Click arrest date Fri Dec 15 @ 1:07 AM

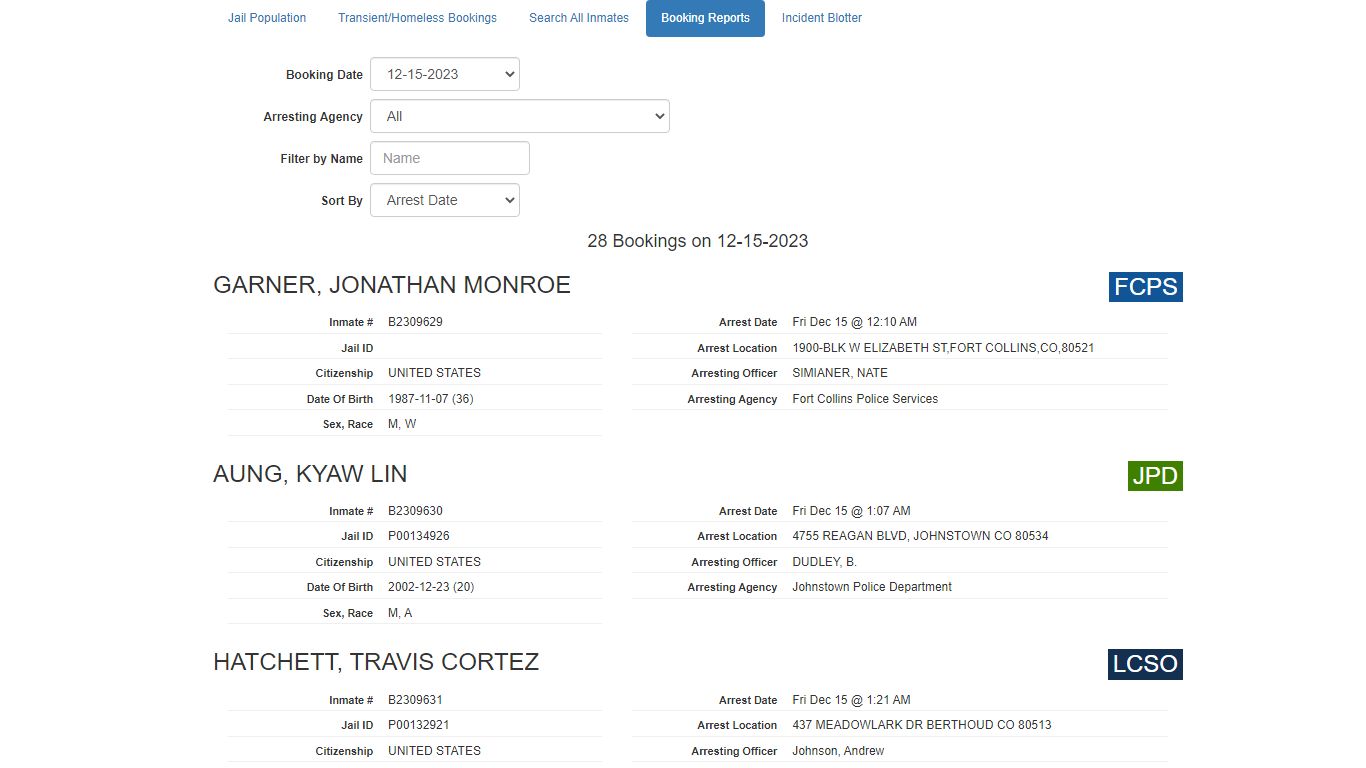tap(852, 511)
